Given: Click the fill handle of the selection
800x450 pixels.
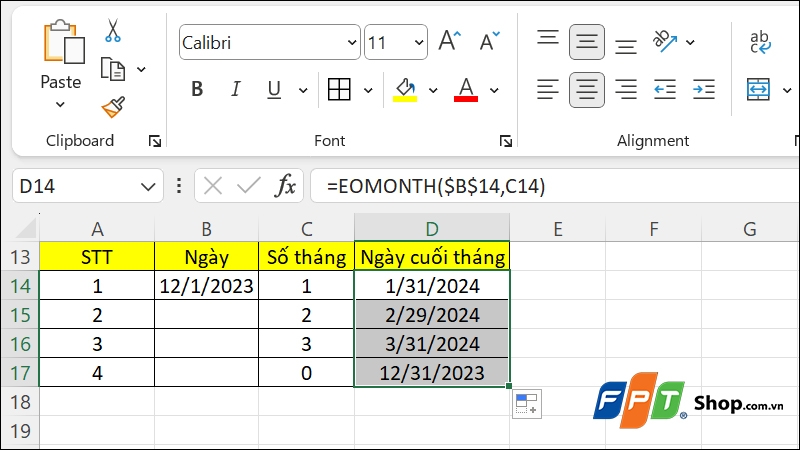Looking at the screenshot, I should [509, 386].
